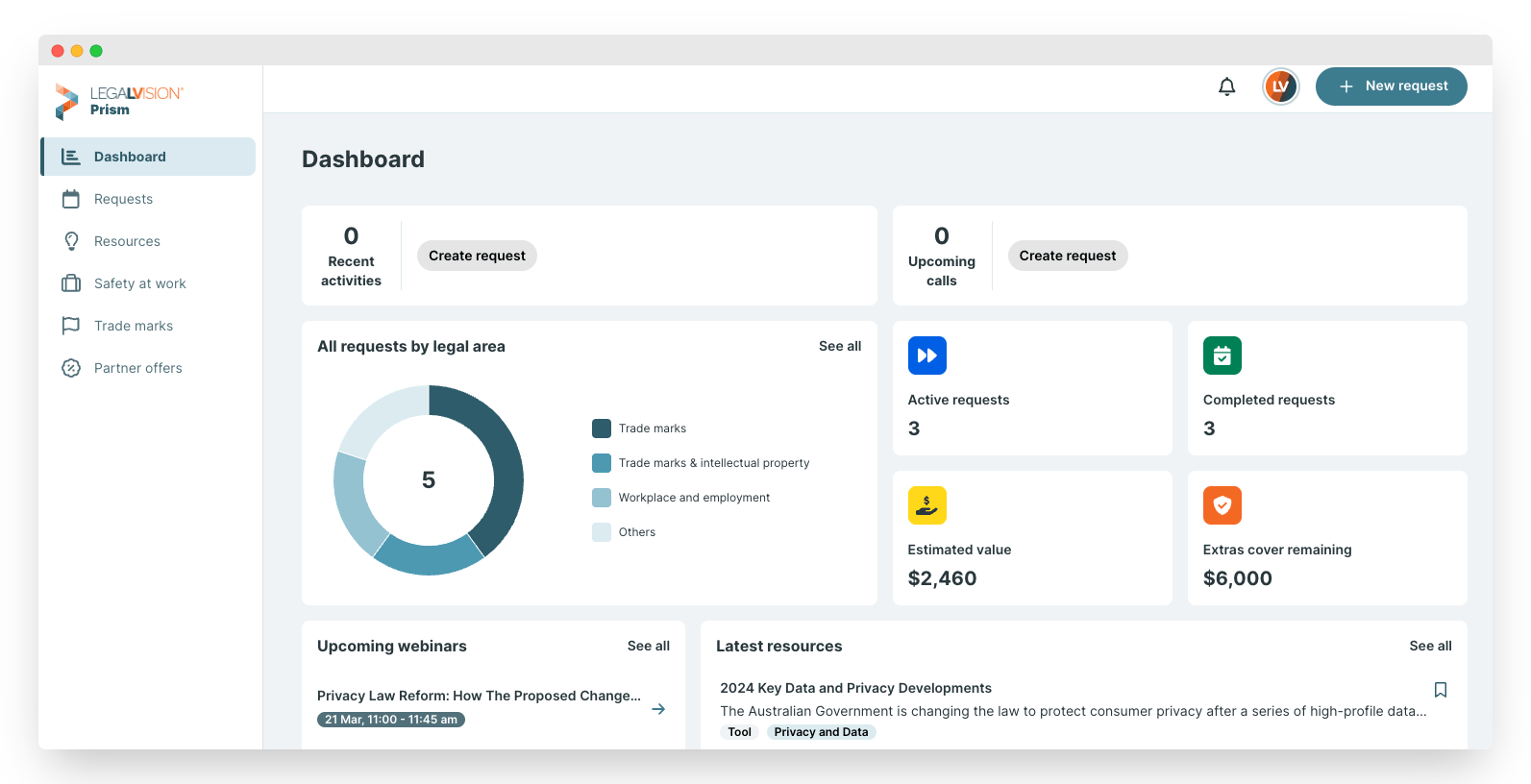Open the Privacy Law Reform webinar arrow
Image resolution: width=1531 pixels, height=784 pixels.
tap(658, 709)
